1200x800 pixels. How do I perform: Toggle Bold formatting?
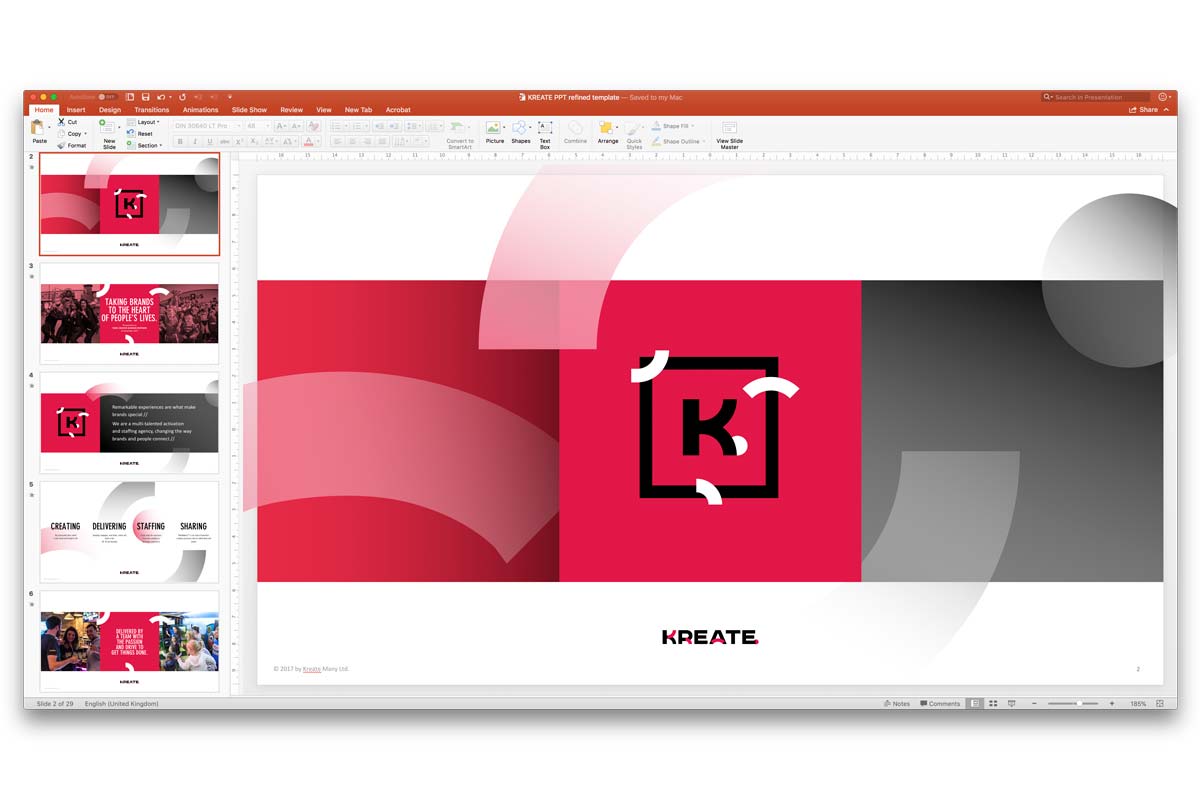pos(180,142)
